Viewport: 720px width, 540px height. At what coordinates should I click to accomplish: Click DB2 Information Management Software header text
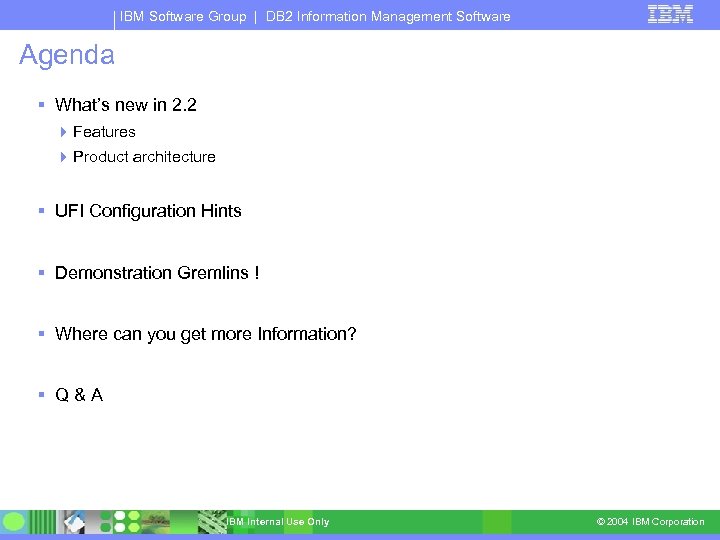pyautogui.click(x=388, y=17)
